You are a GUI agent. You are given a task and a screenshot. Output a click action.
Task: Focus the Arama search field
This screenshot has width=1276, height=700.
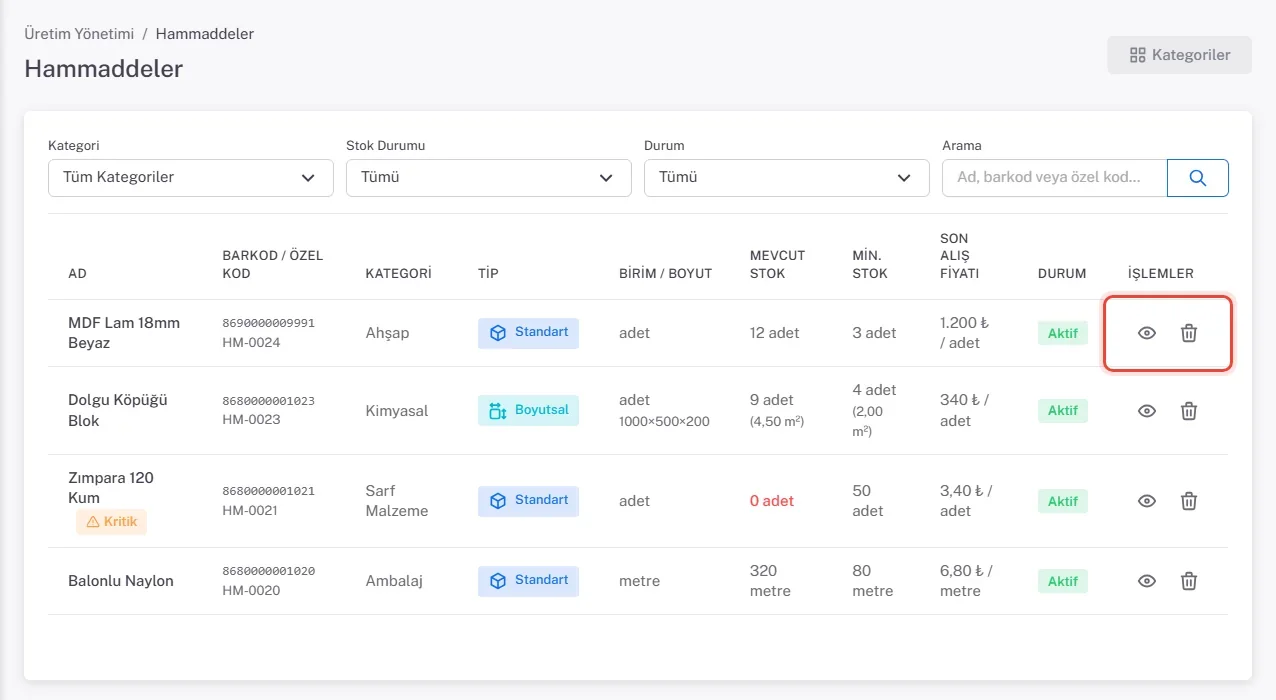pos(1055,178)
